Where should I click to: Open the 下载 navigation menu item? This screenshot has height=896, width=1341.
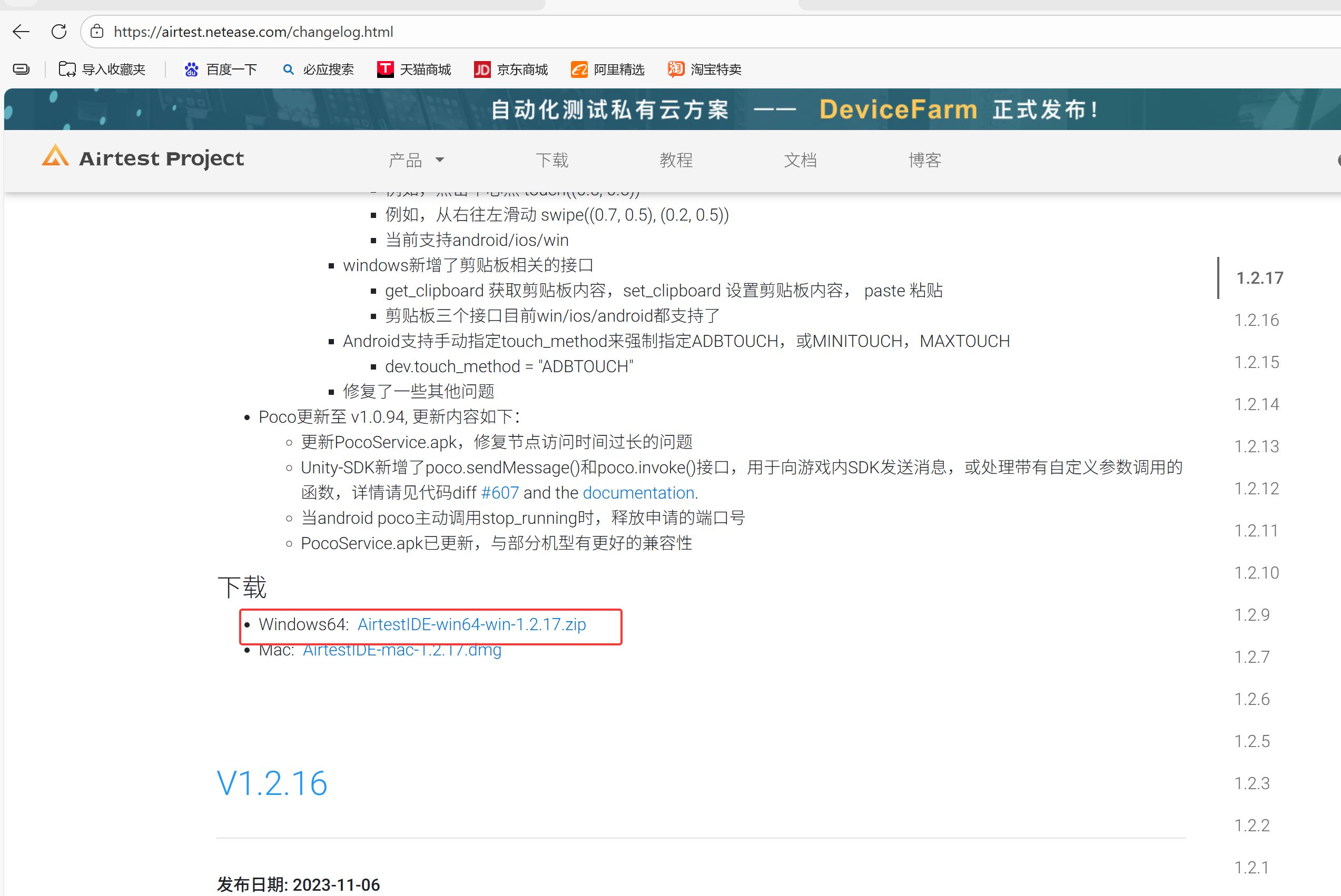tap(551, 160)
